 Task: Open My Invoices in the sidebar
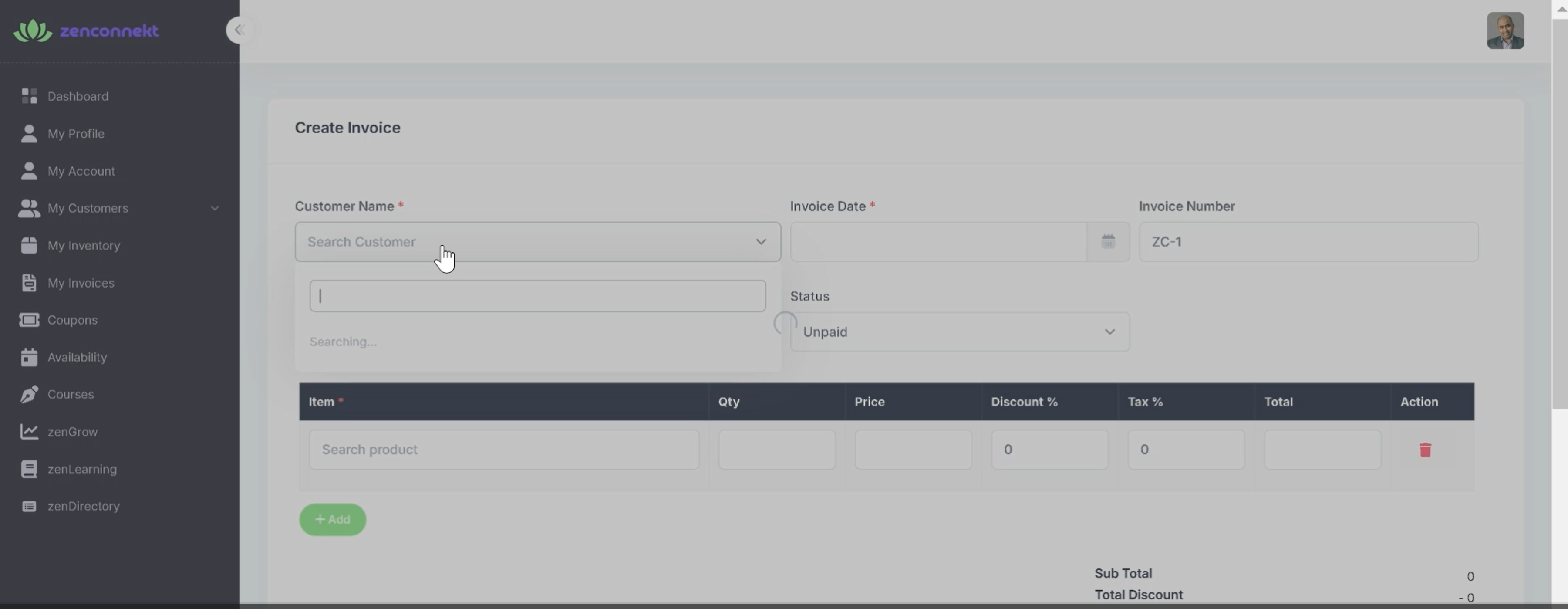coord(81,283)
